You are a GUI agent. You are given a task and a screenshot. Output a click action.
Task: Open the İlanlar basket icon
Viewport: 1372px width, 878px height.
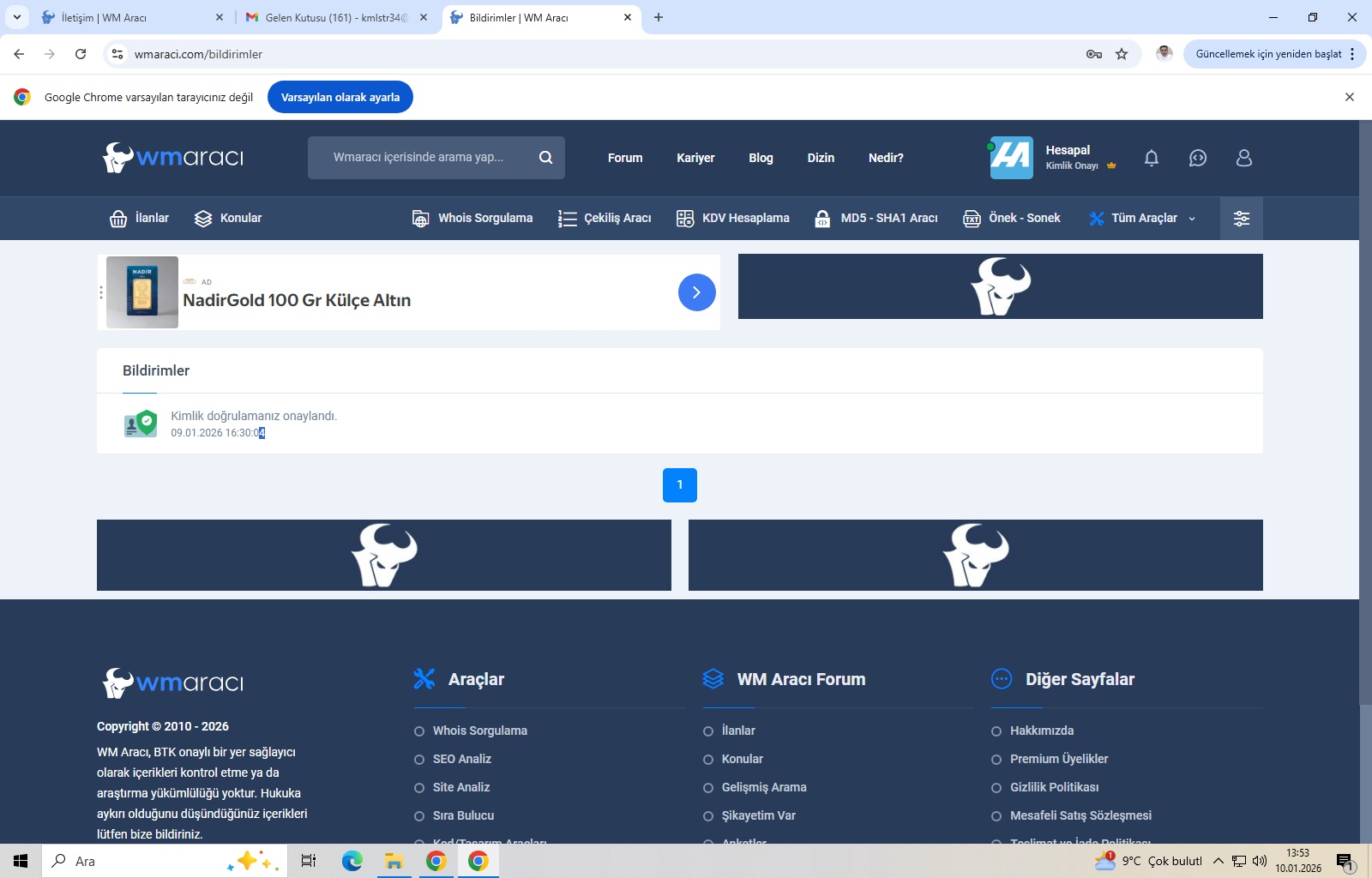118,219
